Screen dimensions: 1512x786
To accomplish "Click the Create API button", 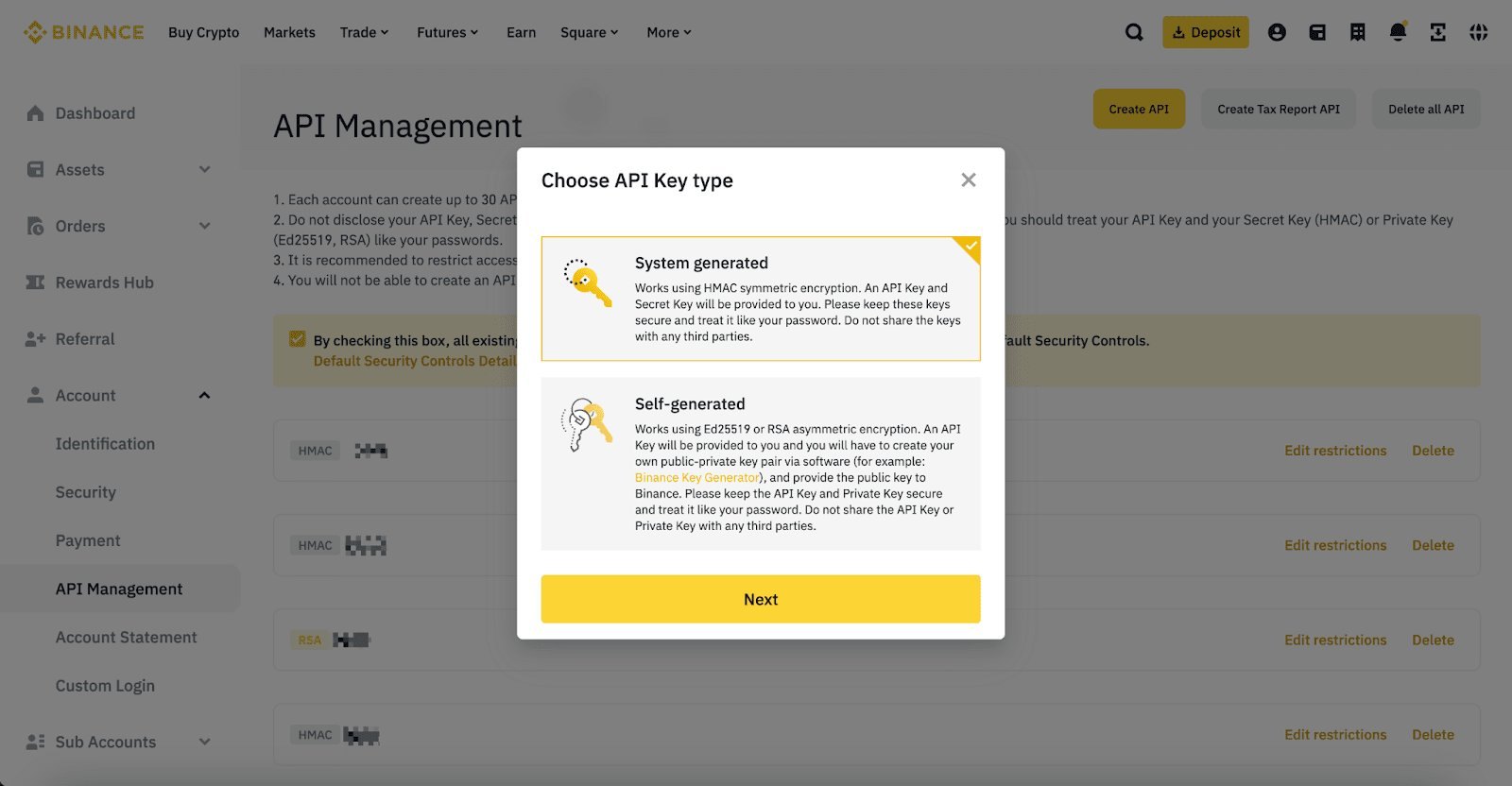I will coord(1139,109).
